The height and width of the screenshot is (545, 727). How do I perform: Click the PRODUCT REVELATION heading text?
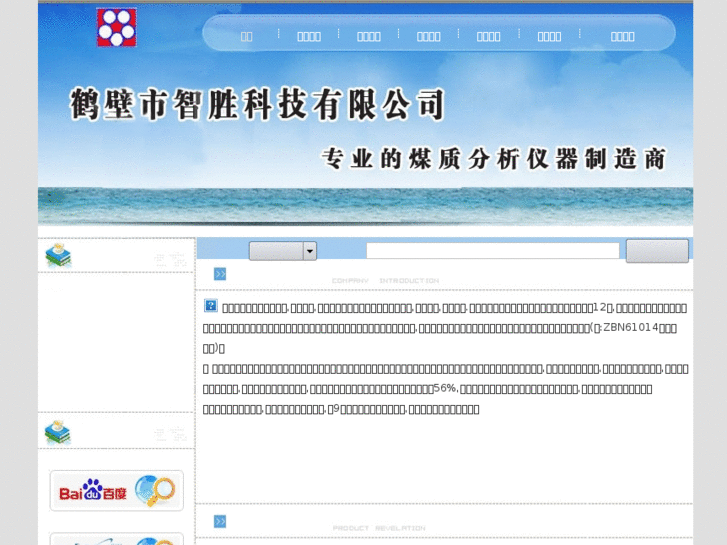pos(379,528)
